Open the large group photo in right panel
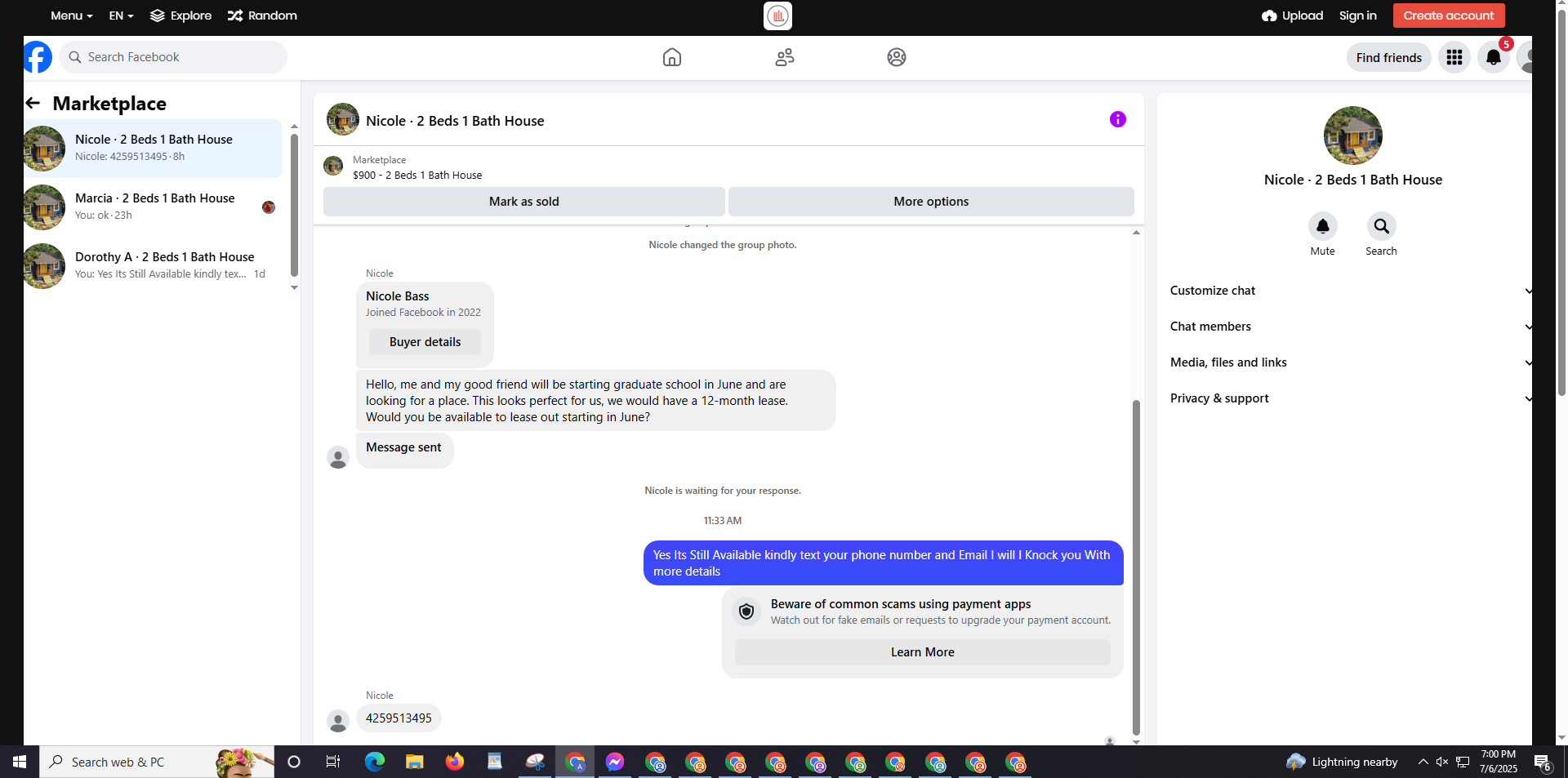The height and width of the screenshot is (778, 1568). tap(1353, 136)
